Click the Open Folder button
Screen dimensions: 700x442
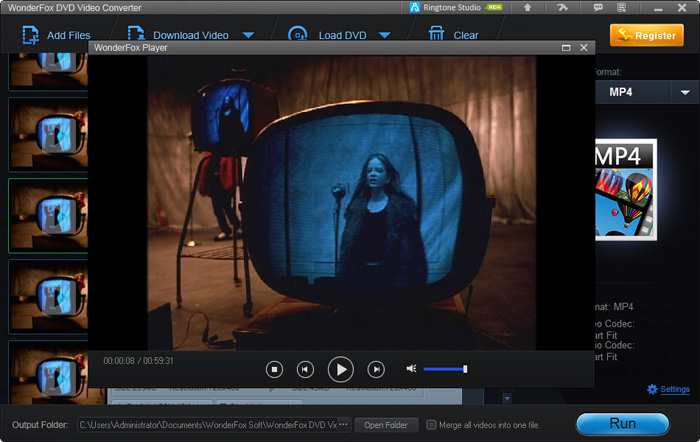pos(386,425)
